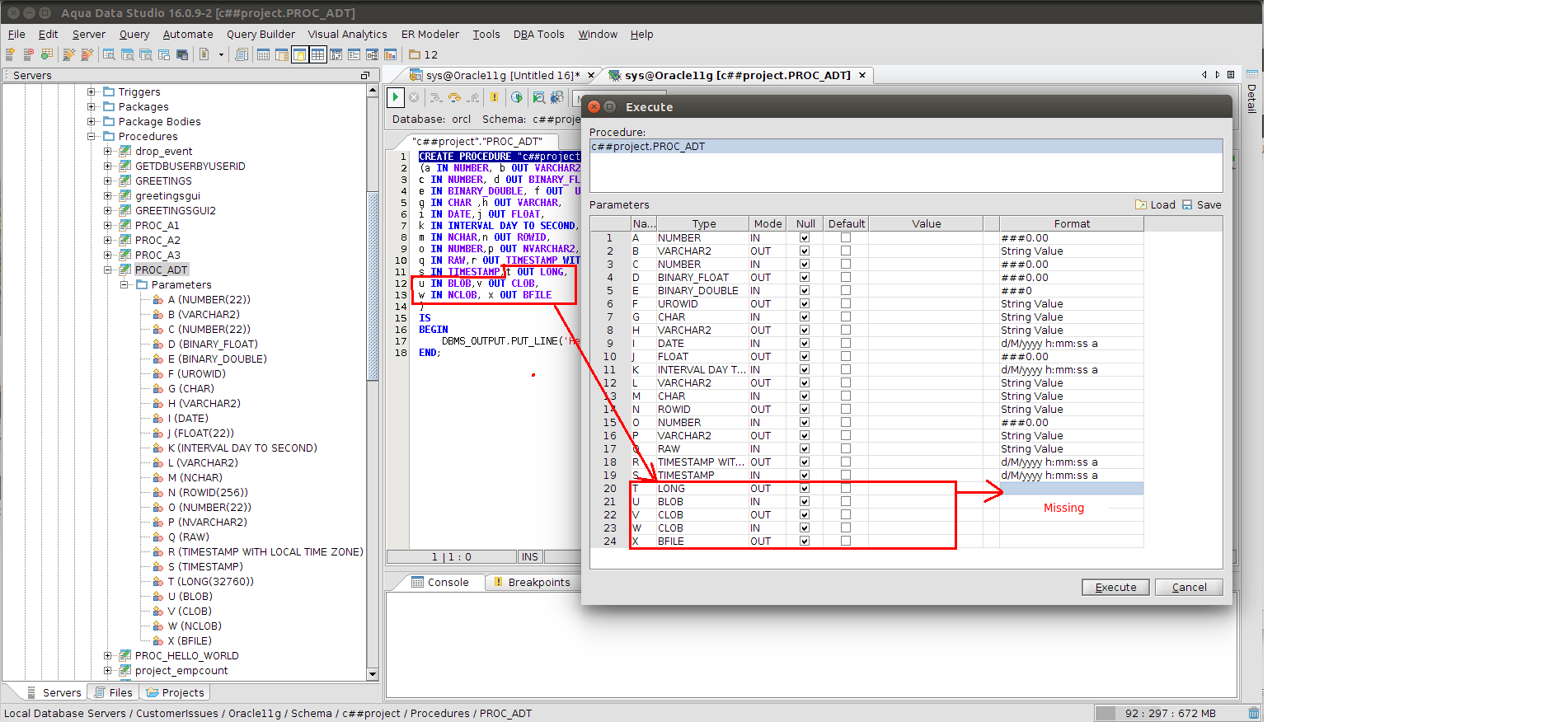Click the Servers panel restore icon
The image size is (1568, 722).
pos(365,75)
